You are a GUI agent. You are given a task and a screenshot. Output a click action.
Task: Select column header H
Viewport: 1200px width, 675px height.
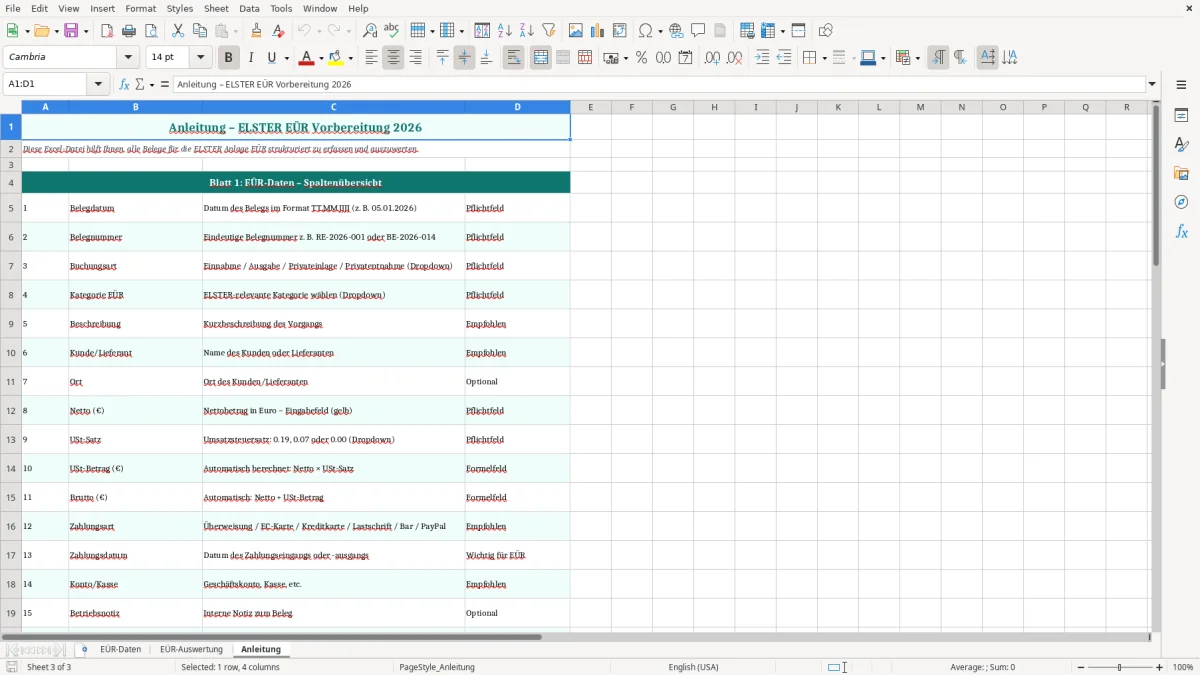[714, 107]
